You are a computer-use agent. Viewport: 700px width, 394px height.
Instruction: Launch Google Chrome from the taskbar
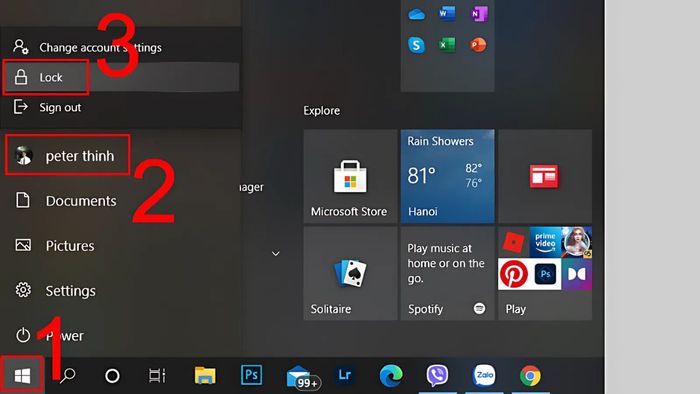(x=530, y=376)
